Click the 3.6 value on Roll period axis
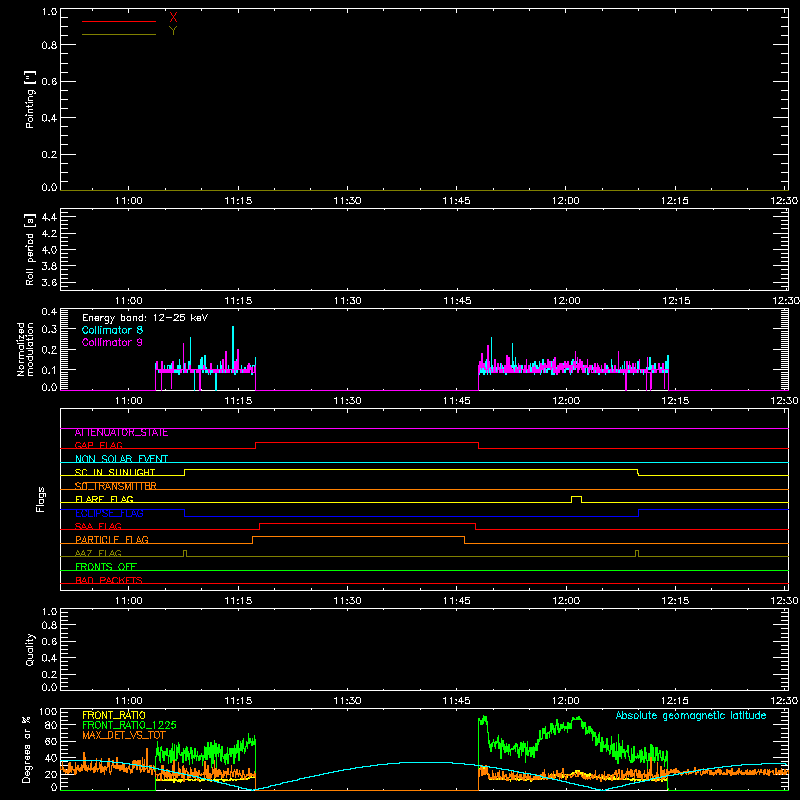This screenshot has width=800, height=800. (49, 282)
